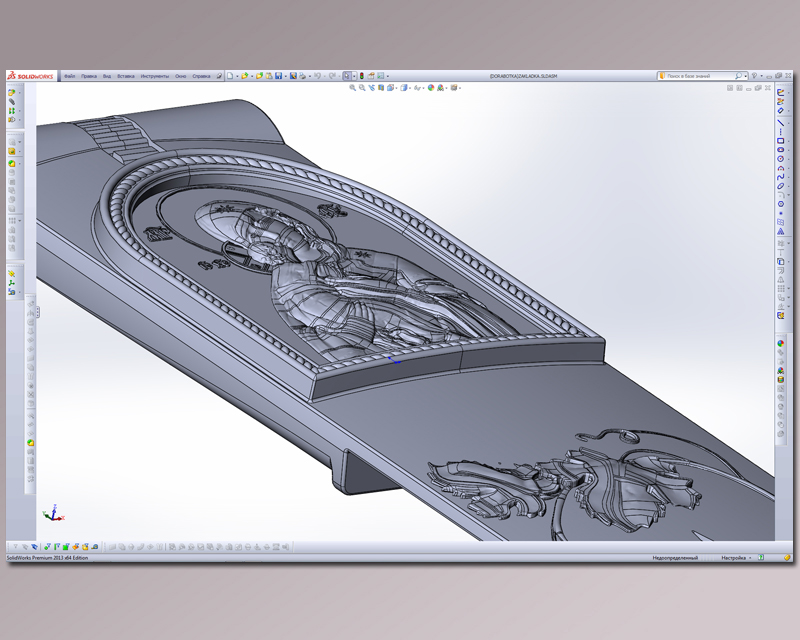Click the selection filter icon in bottom toolbar
The height and width of the screenshot is (640, 800).
point(16,547)
